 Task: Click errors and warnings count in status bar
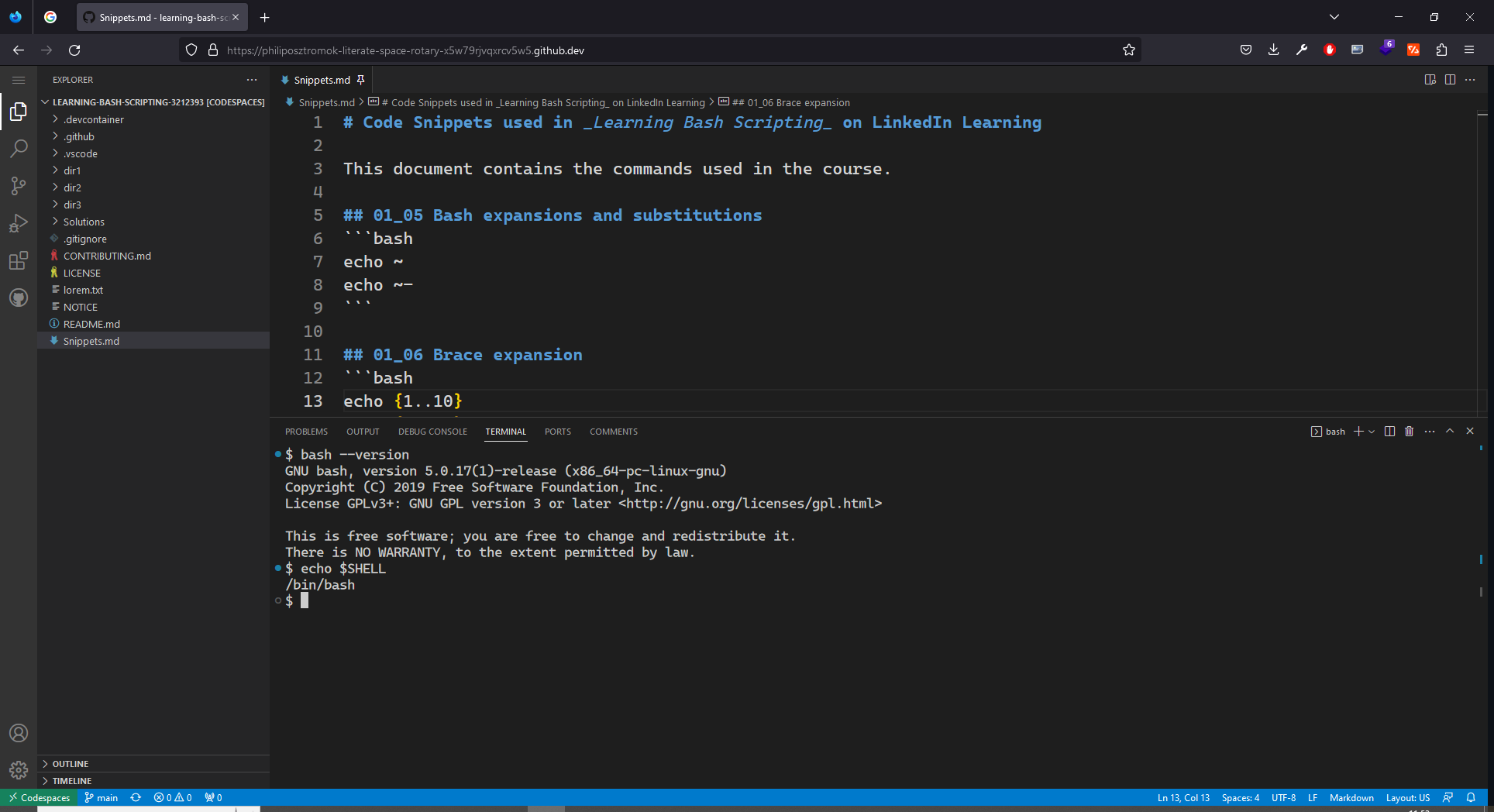pos(173,797)
